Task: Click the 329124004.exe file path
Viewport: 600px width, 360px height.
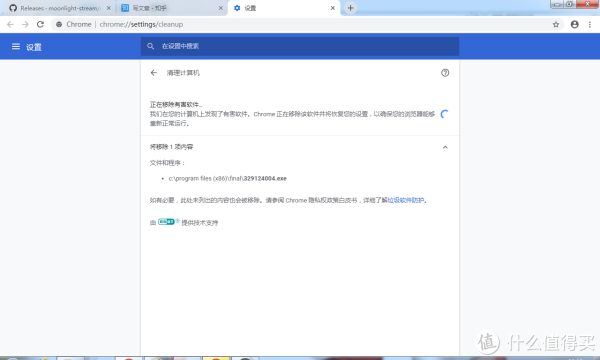Action: 228,178
